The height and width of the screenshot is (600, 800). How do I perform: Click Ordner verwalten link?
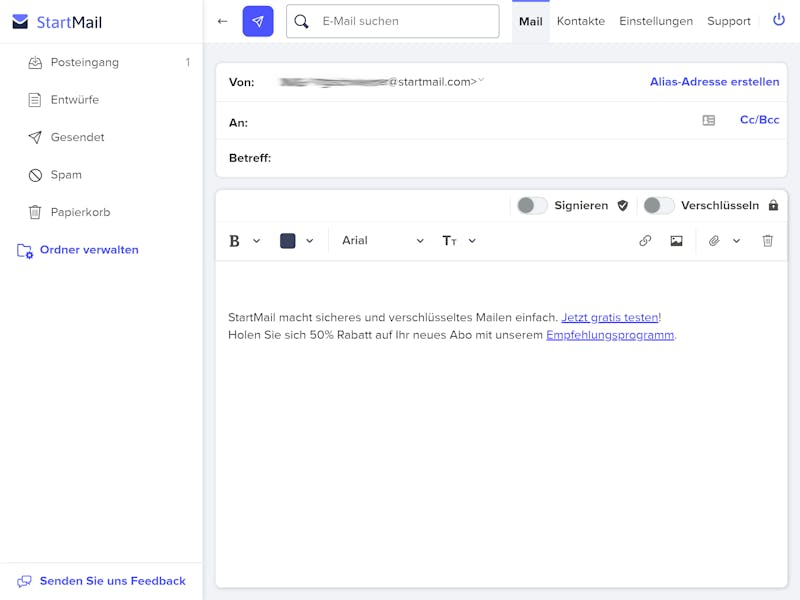89,250
